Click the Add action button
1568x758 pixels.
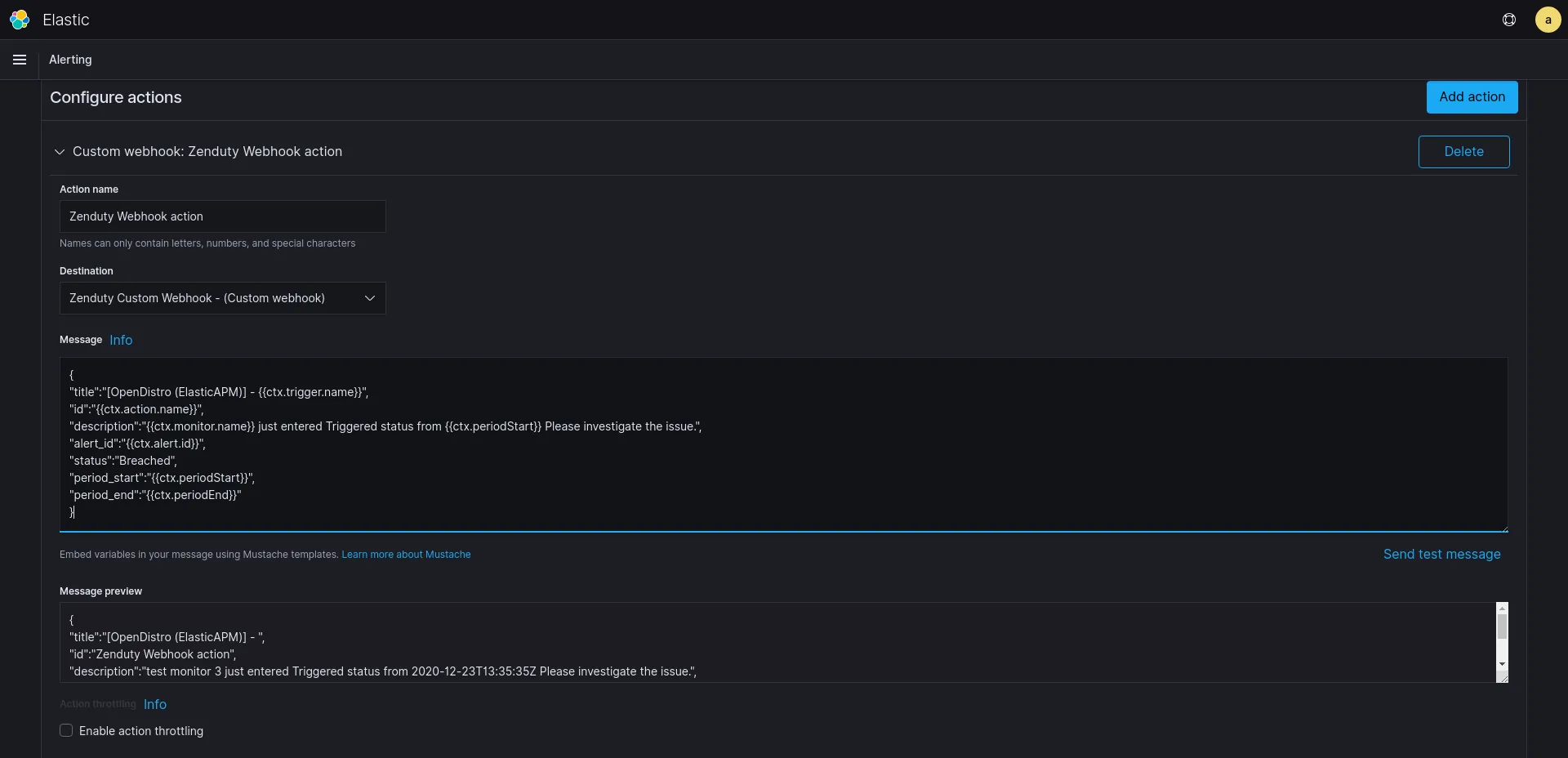[x=1472, y=97]
